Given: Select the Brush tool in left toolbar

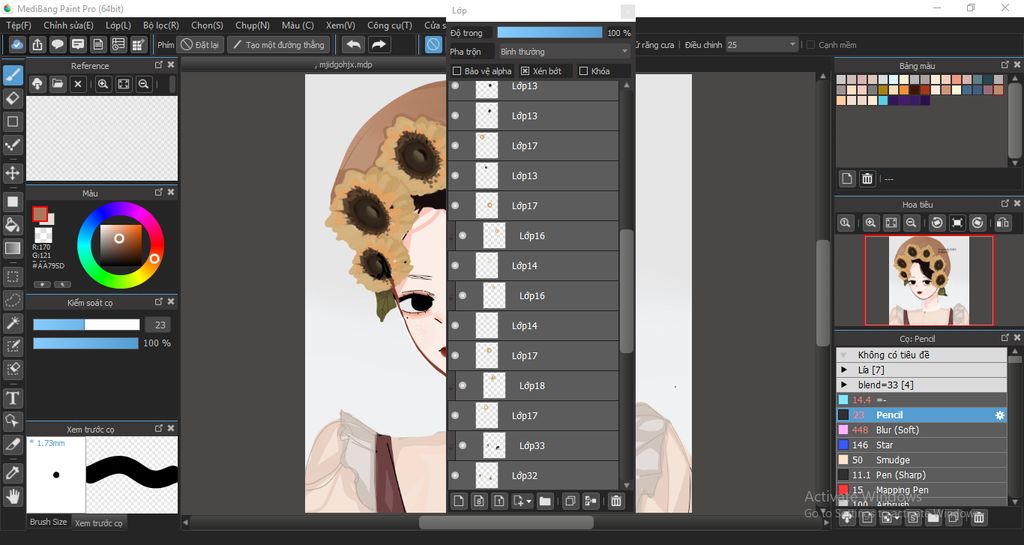Looking at the screenshot, I should point(12,76).
